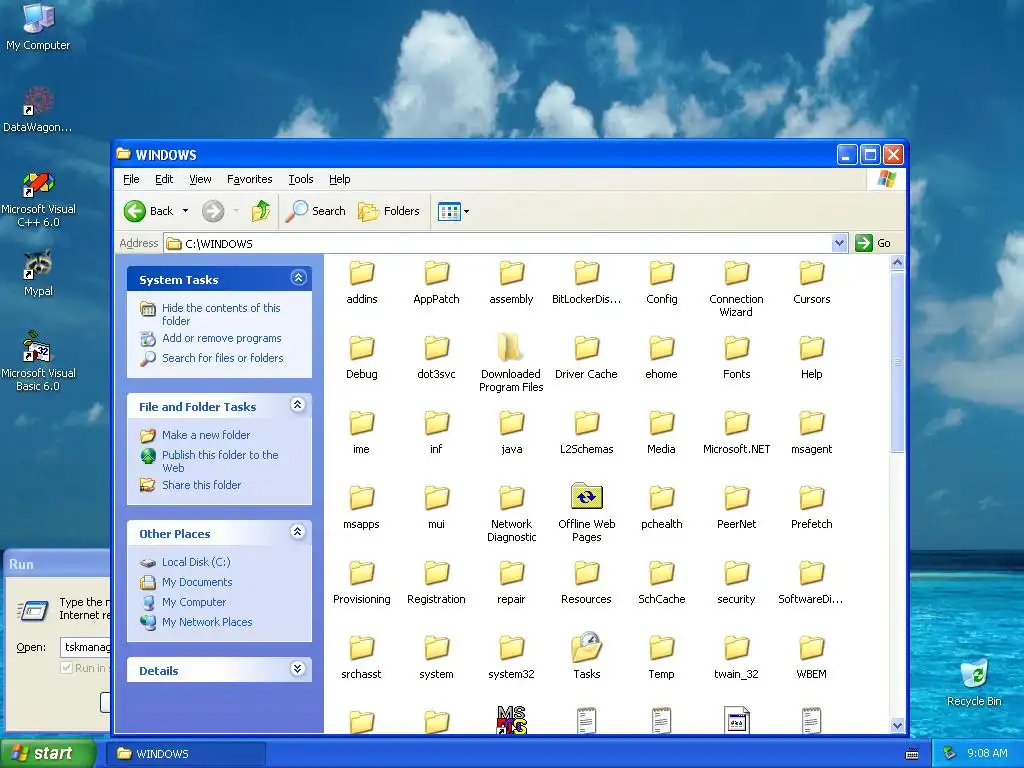1024x768 pixels.
Task: Open the View menu
Action: [x=200, y=179]
